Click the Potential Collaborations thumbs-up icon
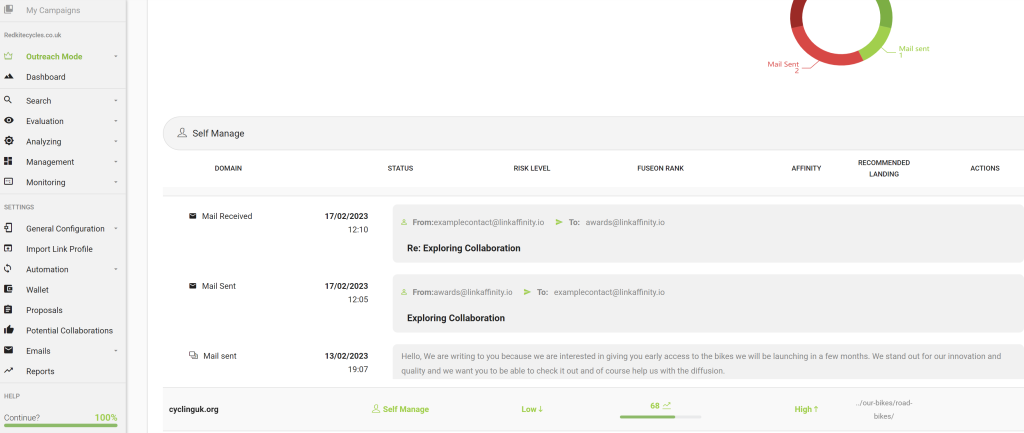Image resolution: width=1024 pixels, height=433 pixels. 9,330
